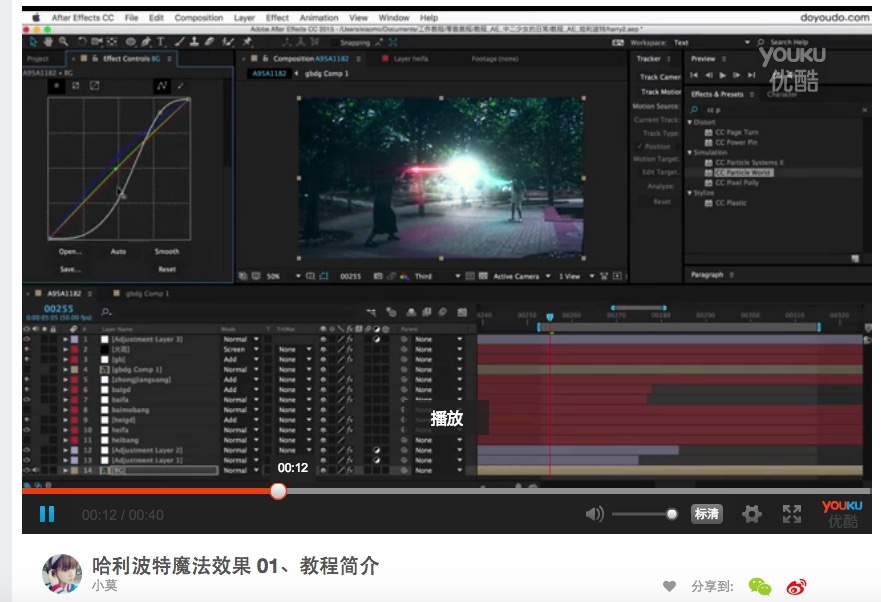Open the 50% magnification dropdown
Screen dimensions: 881x602
pos(283,276)
